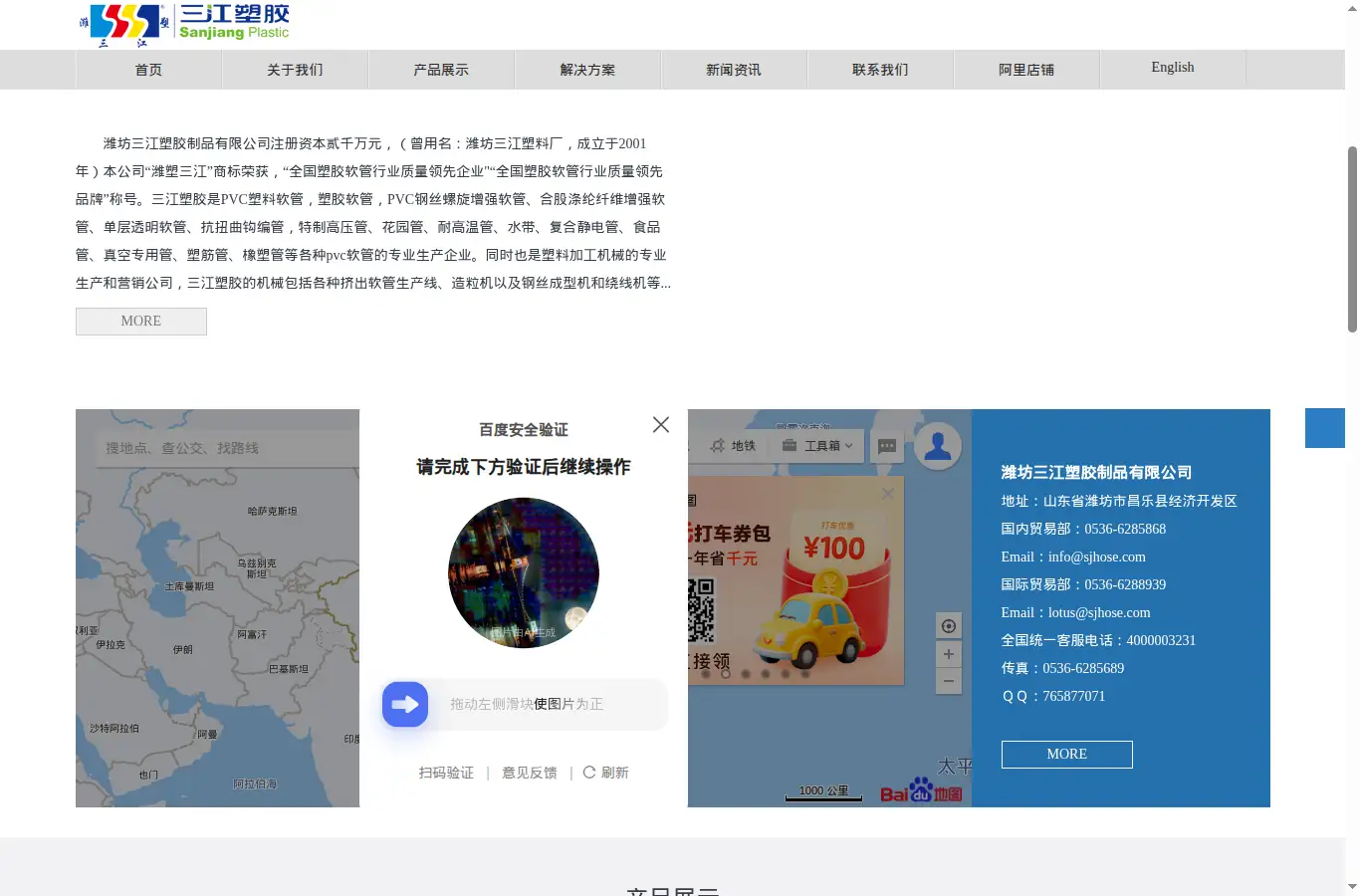The image size is (1360, 896).
Task: Click 扫码验证 link in verification dialog
Action: (x=446, y=773)
